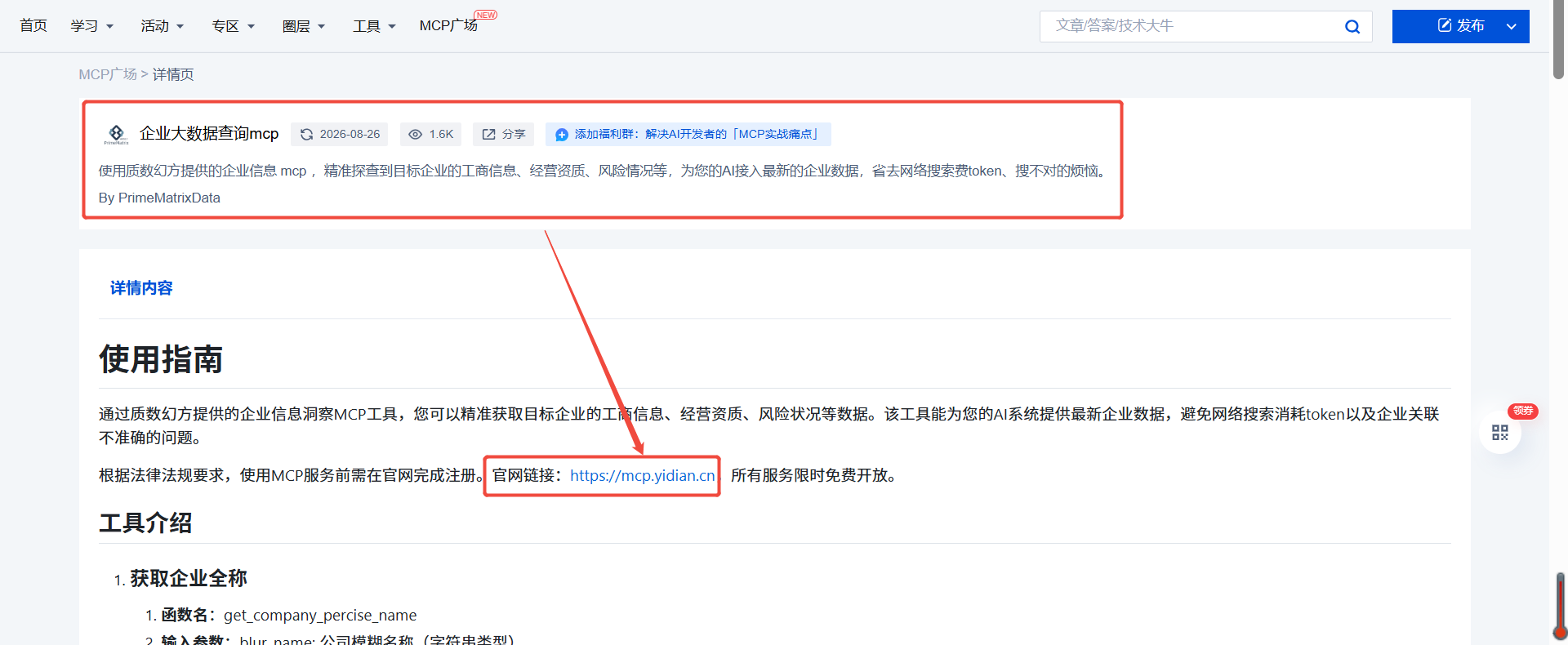The image size is (1568, 645).
Task: Click the eye views icon beside 1.6K
Action: pos(416,134)
